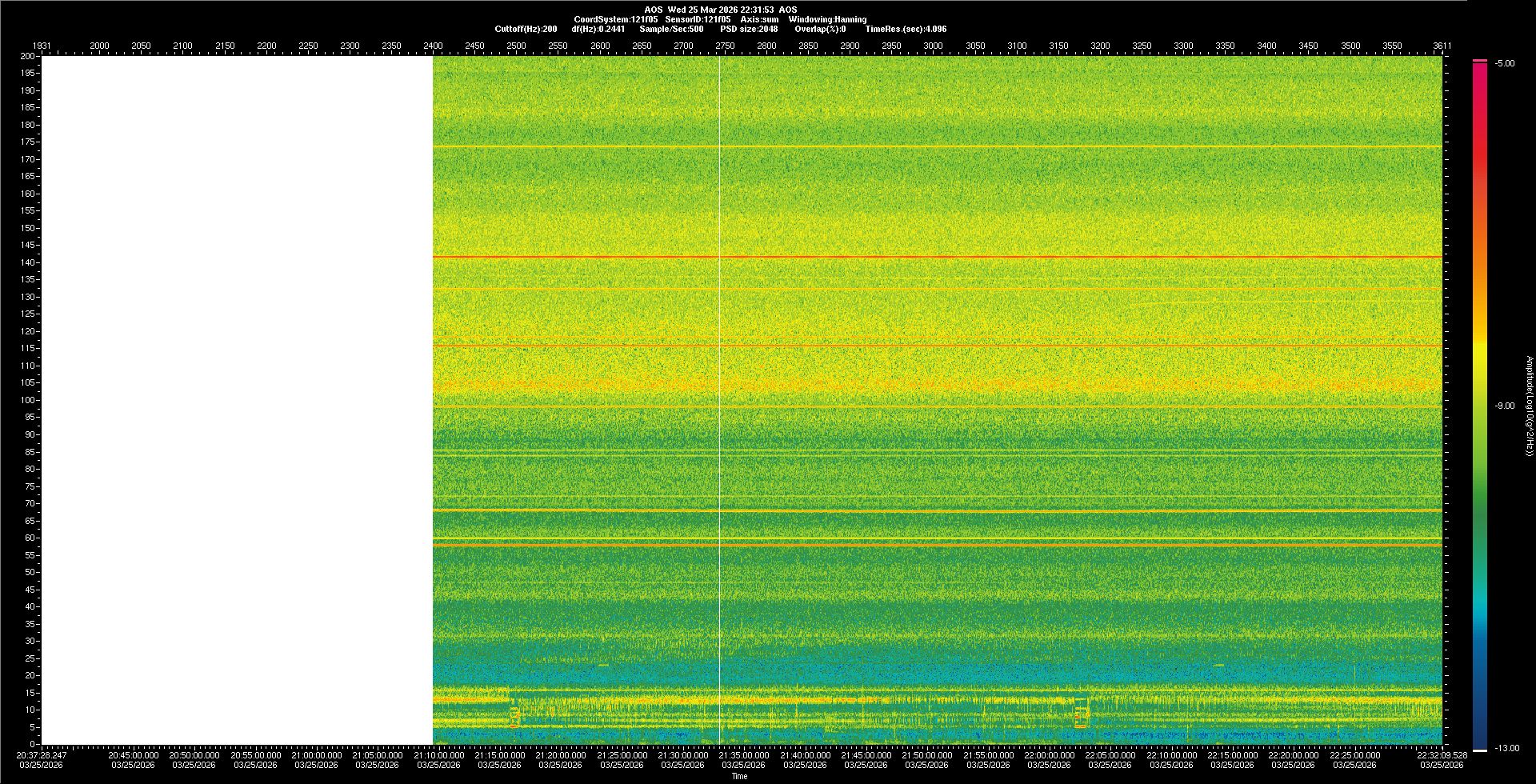Viewport: 1536px width, 784px height.
Task: Click the white blank data gap area
Action: (237, 400)
